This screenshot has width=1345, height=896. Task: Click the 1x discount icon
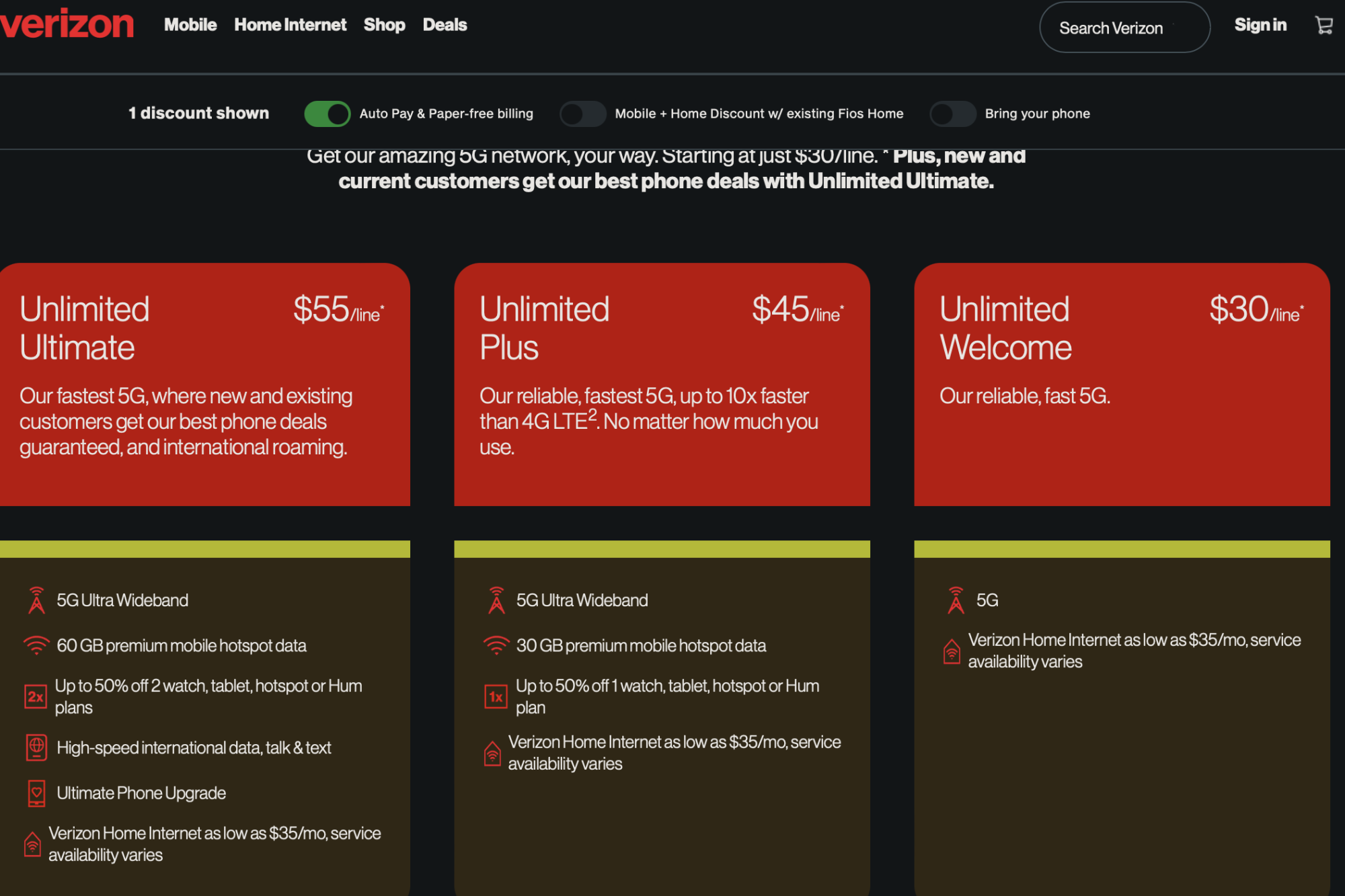[496, 697]
